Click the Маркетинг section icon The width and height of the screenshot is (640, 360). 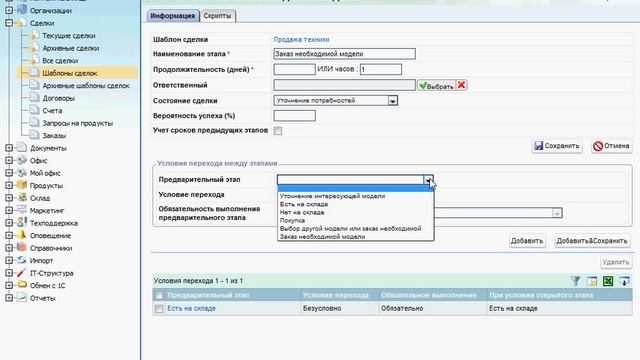tap(22, 210)
